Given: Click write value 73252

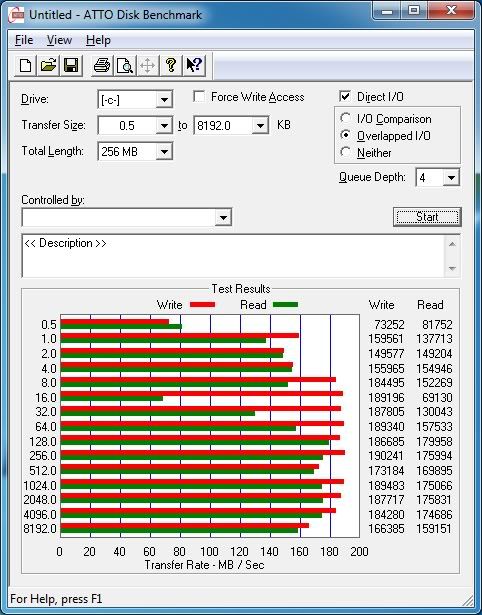Looking at the screenshot, I should tap(389, 325).
